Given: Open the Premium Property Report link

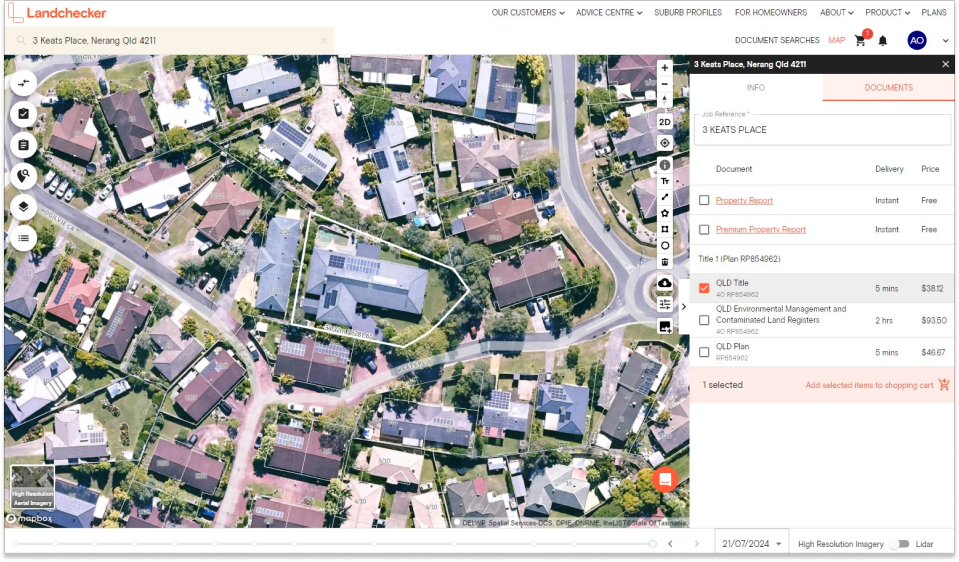Looking at the screenshot, I should coord(761,229).
